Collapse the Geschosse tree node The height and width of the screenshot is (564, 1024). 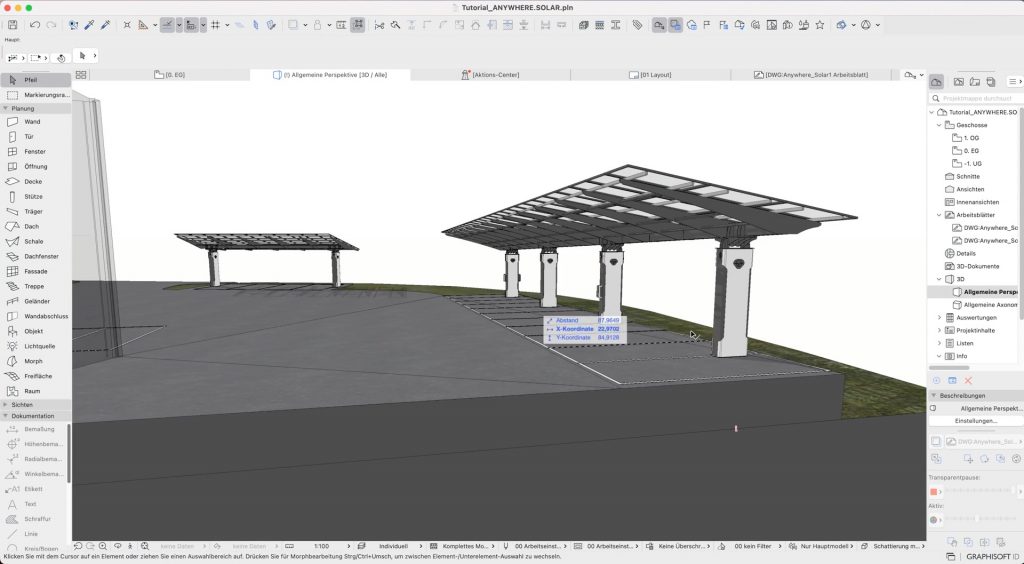[939, 125]
